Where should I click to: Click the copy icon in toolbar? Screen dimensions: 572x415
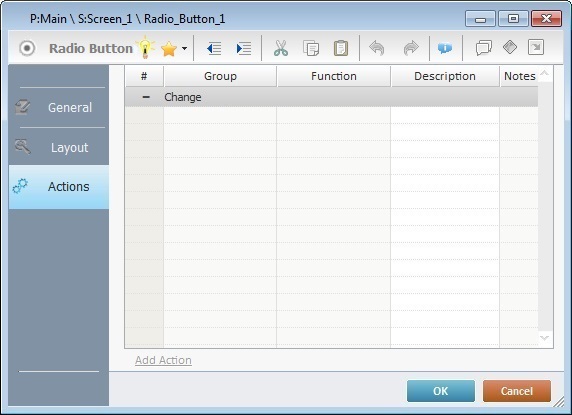tap(311, 48)
